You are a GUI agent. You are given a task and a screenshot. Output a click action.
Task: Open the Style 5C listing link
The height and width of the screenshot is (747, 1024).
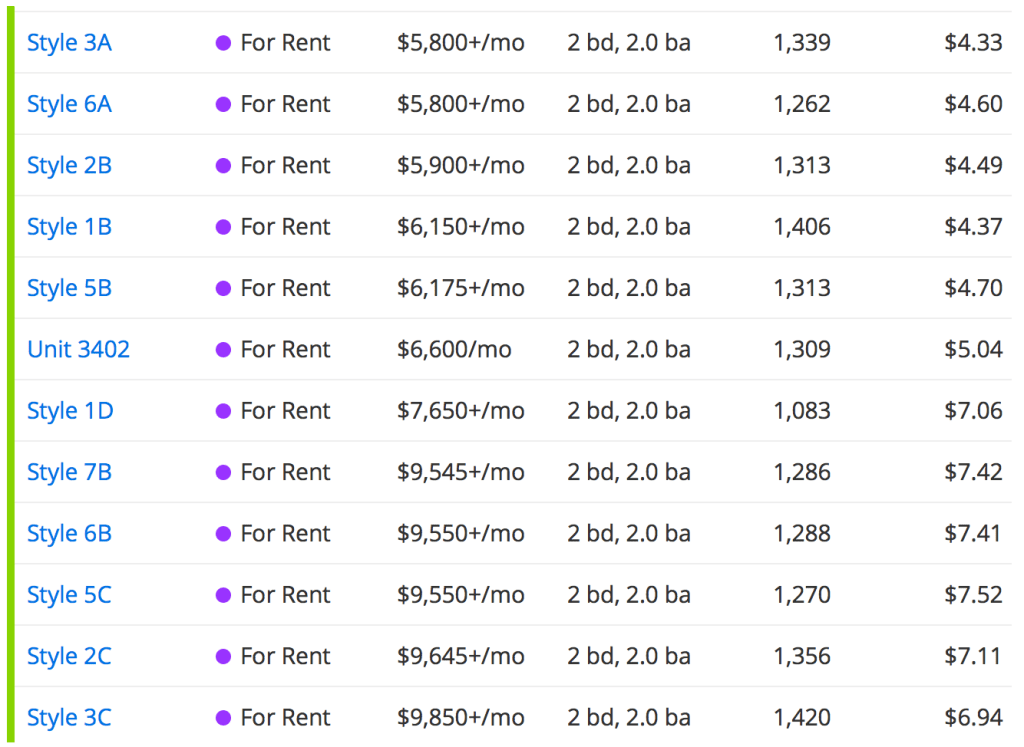69,595
